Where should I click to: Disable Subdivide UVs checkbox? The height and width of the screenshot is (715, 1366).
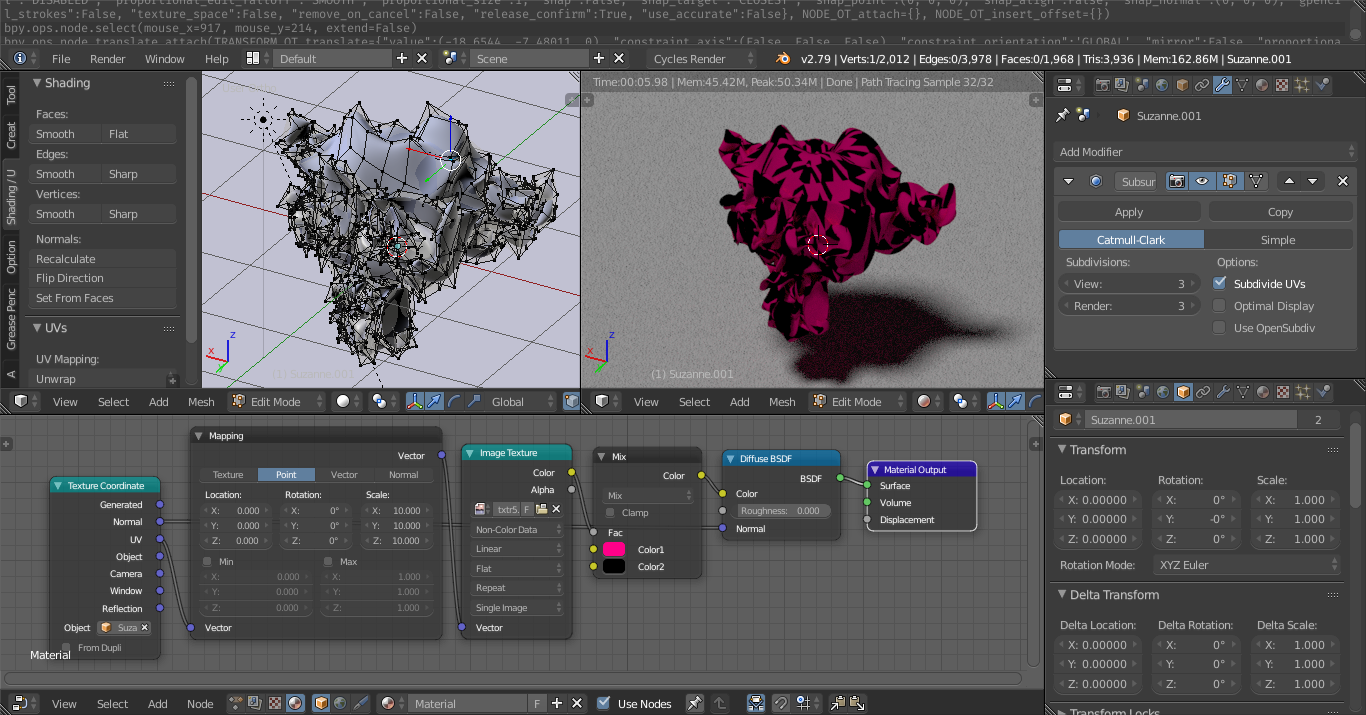[1219, 283]
